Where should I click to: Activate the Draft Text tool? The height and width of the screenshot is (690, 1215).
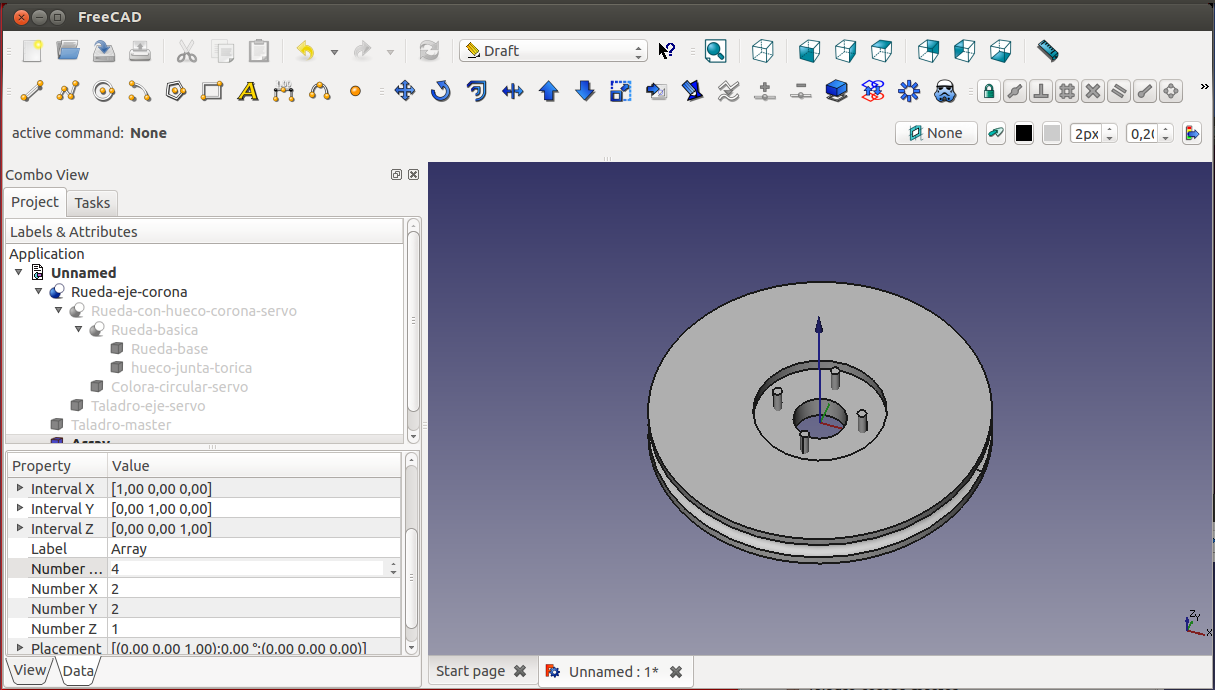[248, 92]
